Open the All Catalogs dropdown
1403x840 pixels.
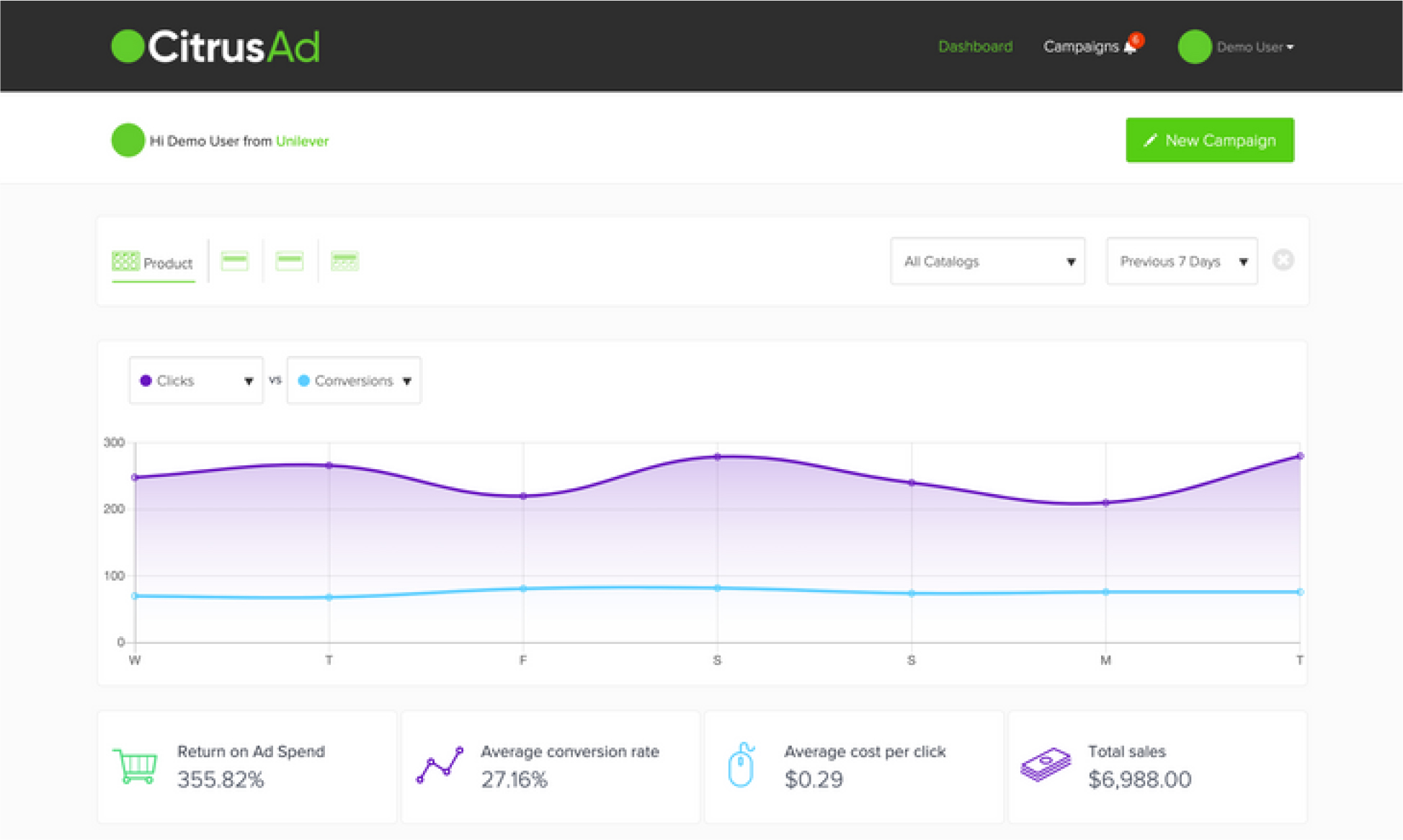point(987,262)
